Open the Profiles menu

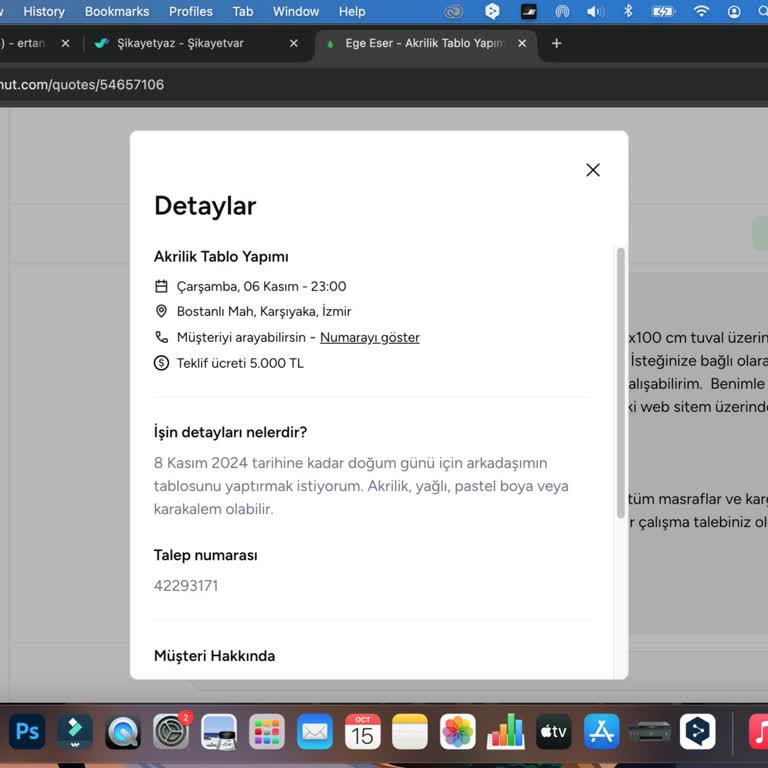click(x=190, y=11)
